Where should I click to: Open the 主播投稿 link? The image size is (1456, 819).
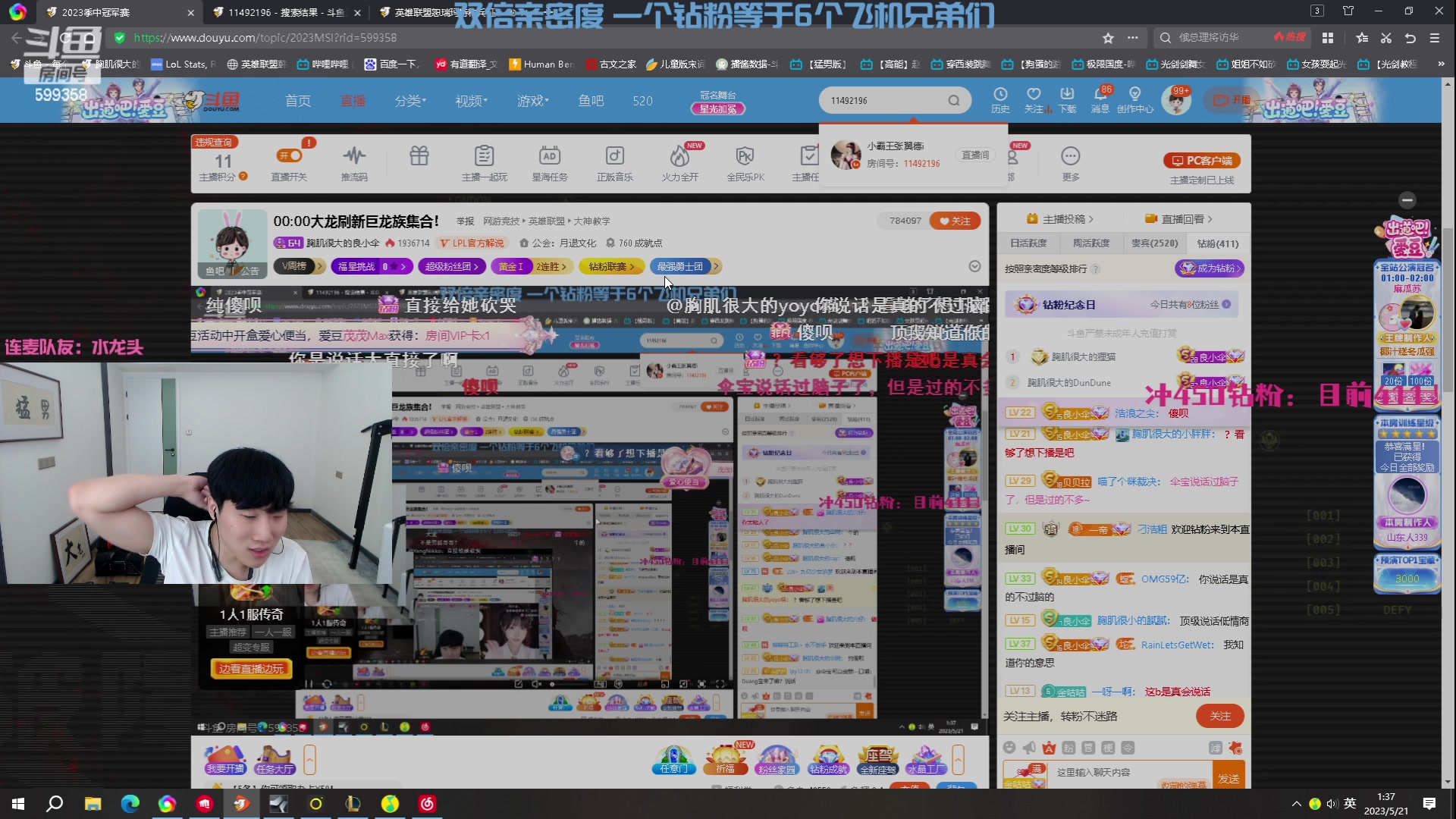1060,219
